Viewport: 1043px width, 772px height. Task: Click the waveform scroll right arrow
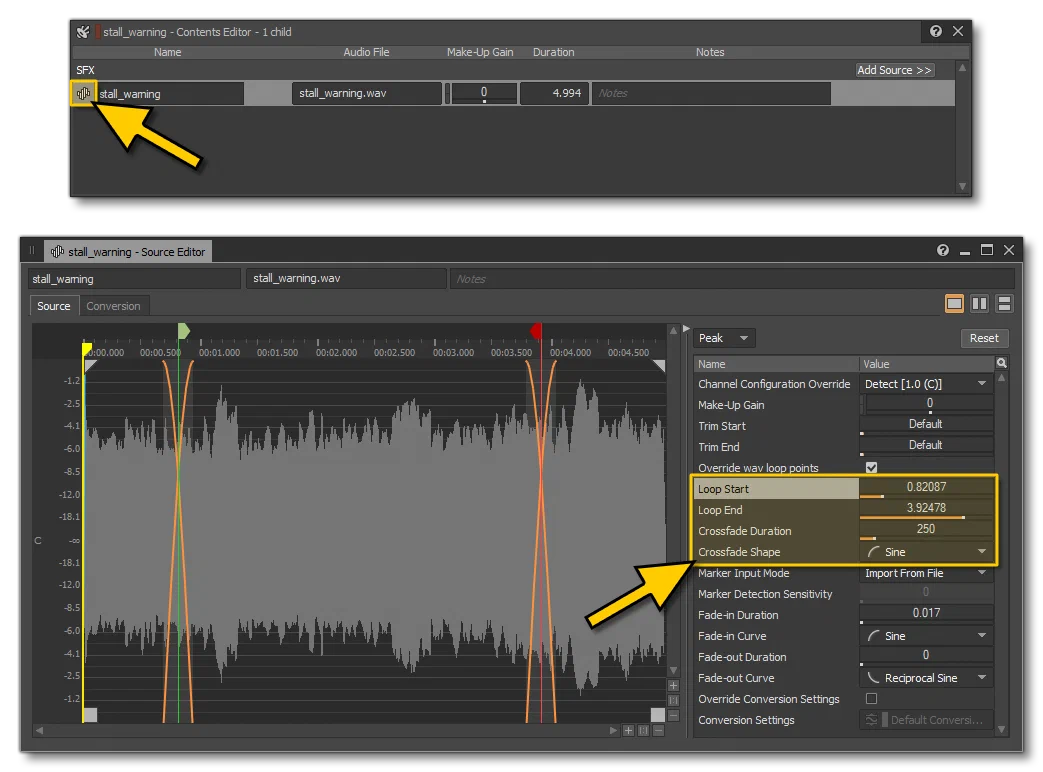click(613, 730)
